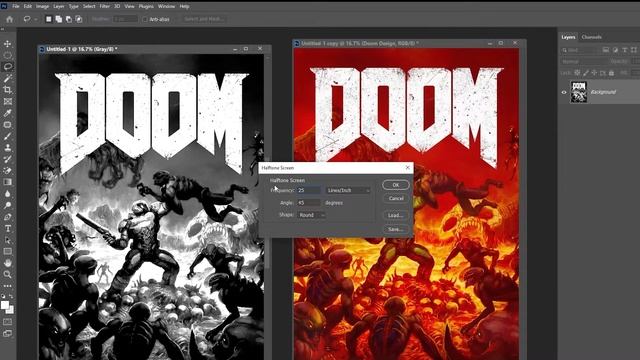Select the Move tool
Viewport: 640px width, 360px height.
click(x=7, y=44)
